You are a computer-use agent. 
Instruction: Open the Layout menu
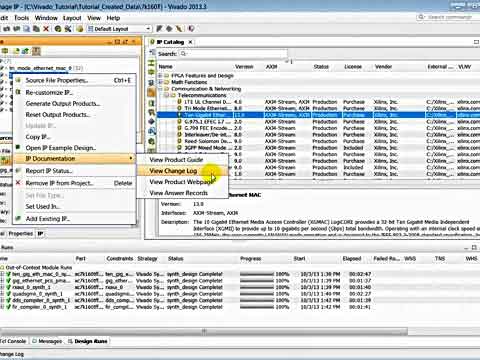[72, 18]
